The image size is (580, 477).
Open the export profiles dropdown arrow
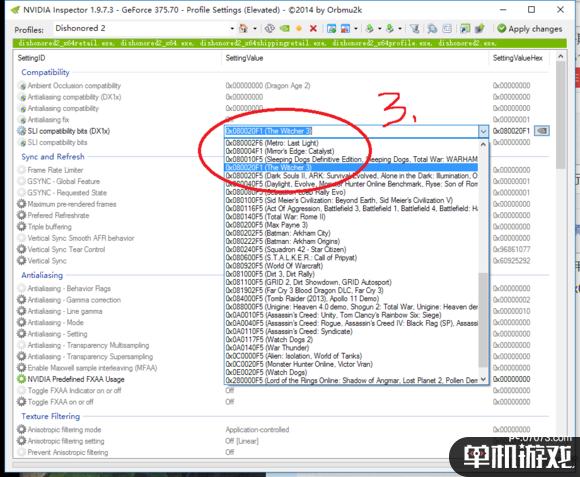coord(380,28)
